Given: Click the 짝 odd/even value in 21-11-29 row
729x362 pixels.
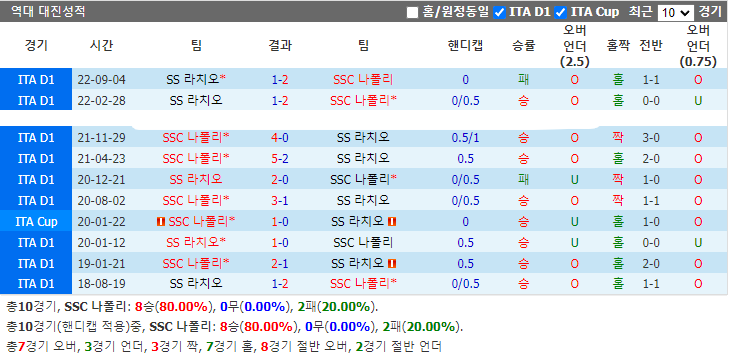Looking at the screenshot, I should pyautogui.click(x=618, y=138).
